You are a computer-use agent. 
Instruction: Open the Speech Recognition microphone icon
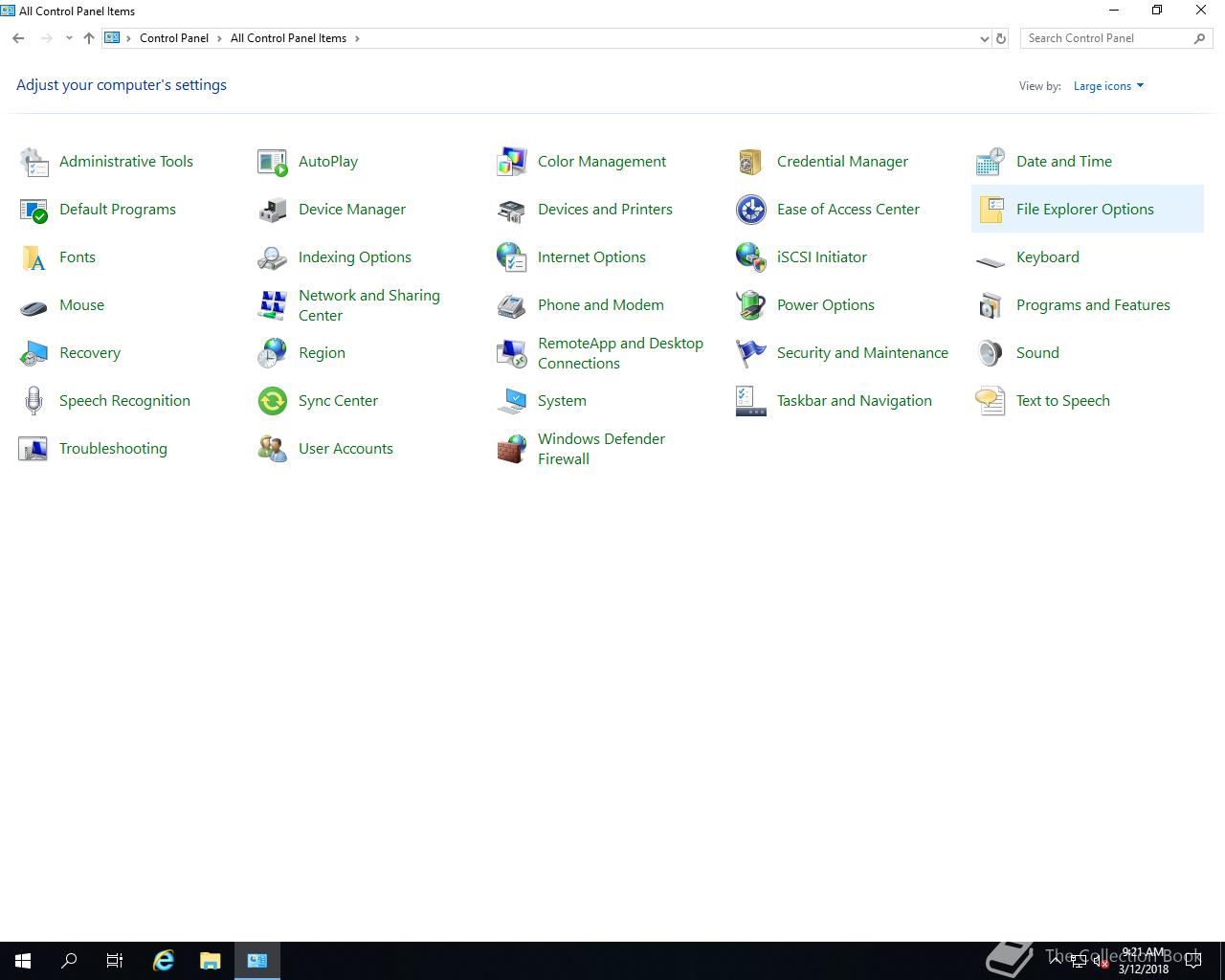click(x=33, y=401)
